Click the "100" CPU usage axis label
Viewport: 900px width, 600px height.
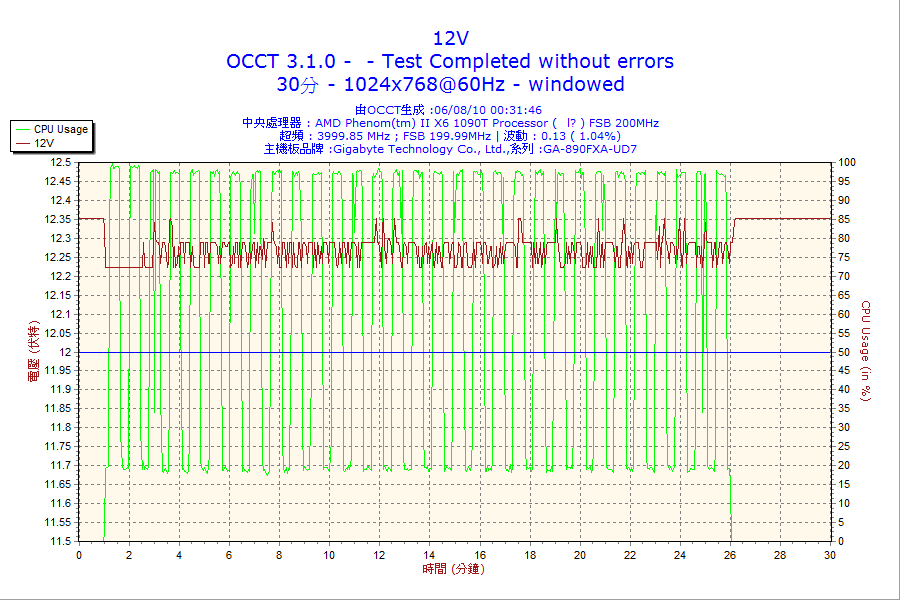click(x=847, y=162)
